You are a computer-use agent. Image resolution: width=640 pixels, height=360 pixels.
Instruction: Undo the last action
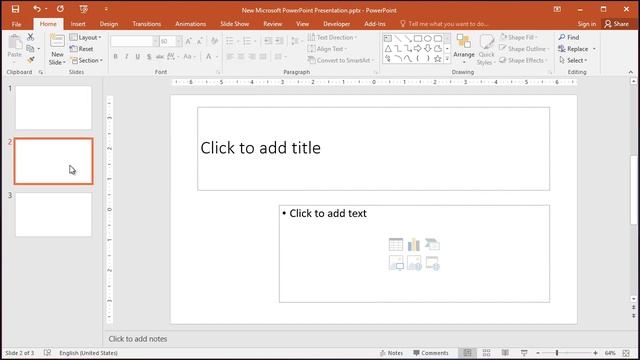(37, 9)
